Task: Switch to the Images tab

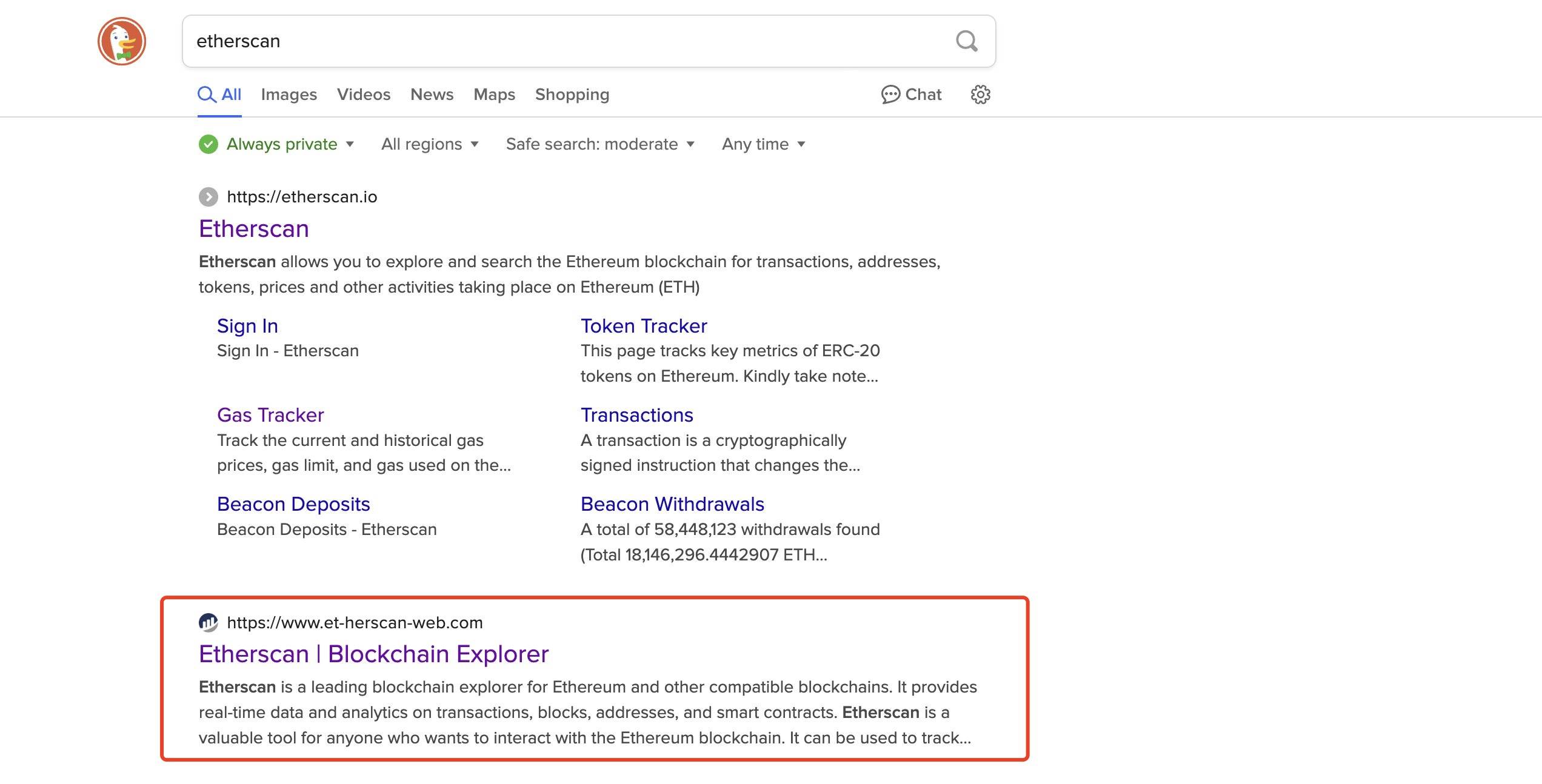Action: pyautogui.click(x=289, y=95)
